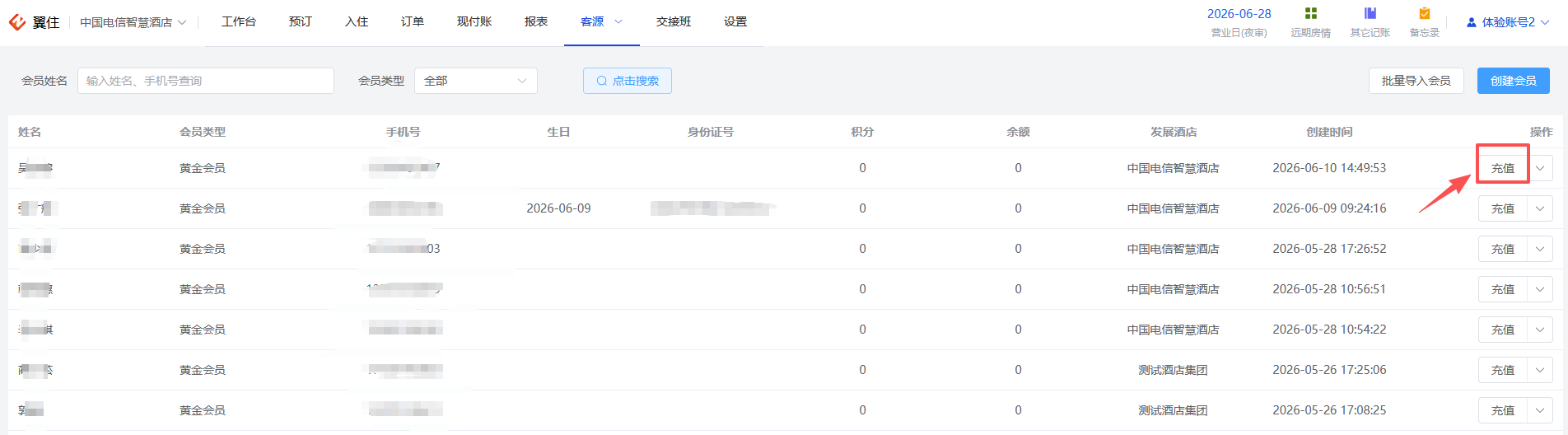Open the 设置 menu
Viewport: 1568px width, 435px height.
pos(735,21)
